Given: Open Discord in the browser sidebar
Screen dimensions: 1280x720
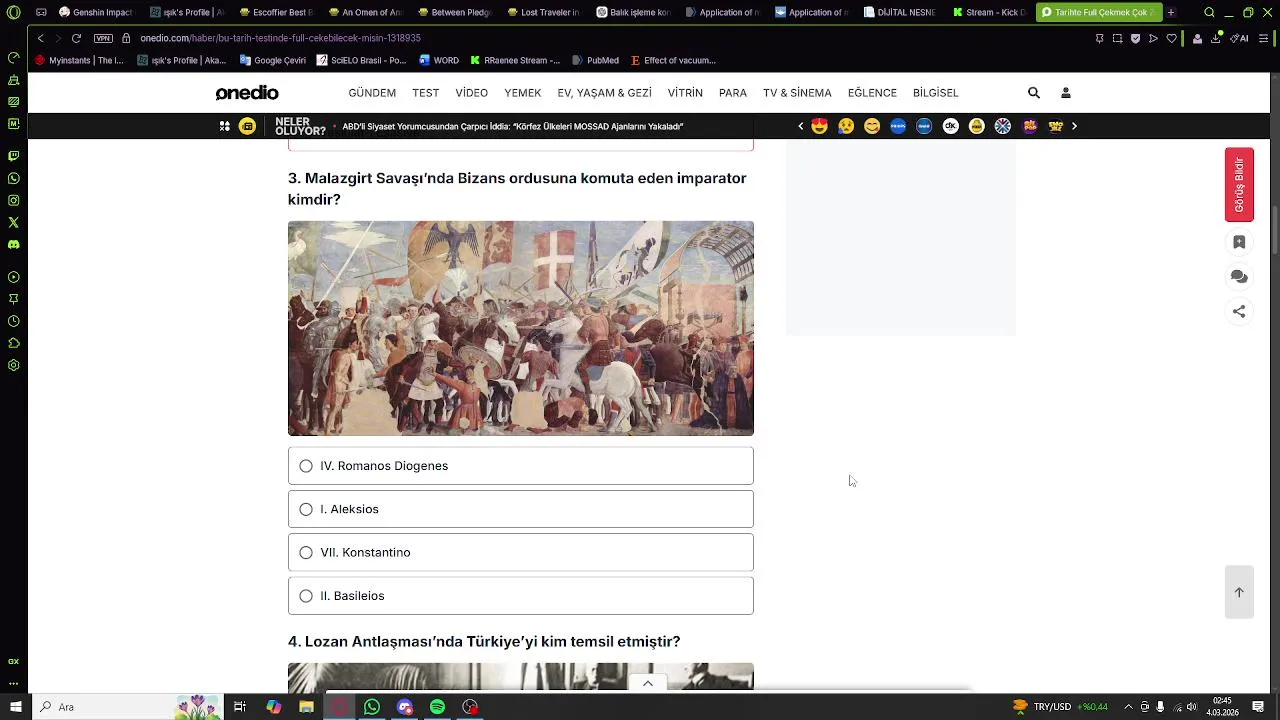Looking at the screenshot, I should click(13, 244).
